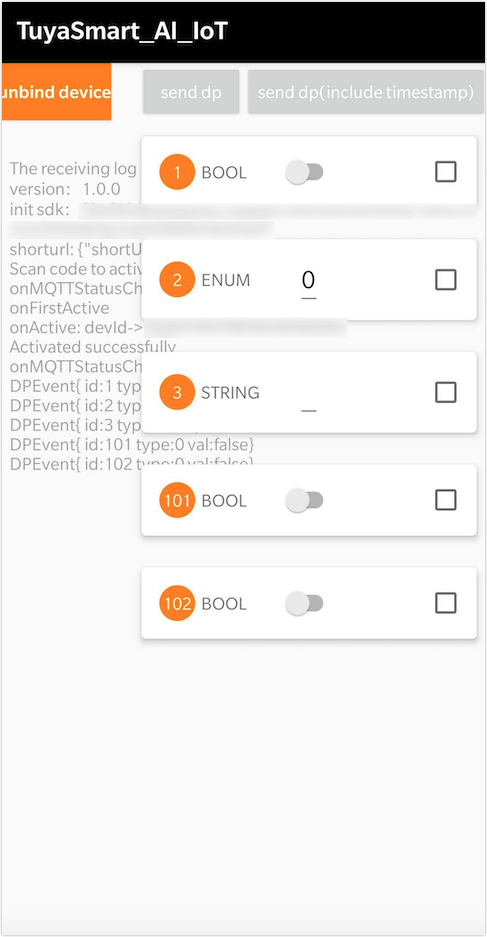Tap the unbind device button
Image resolution: width=487 pixels, height=937 pixels.
click(56, 92)
